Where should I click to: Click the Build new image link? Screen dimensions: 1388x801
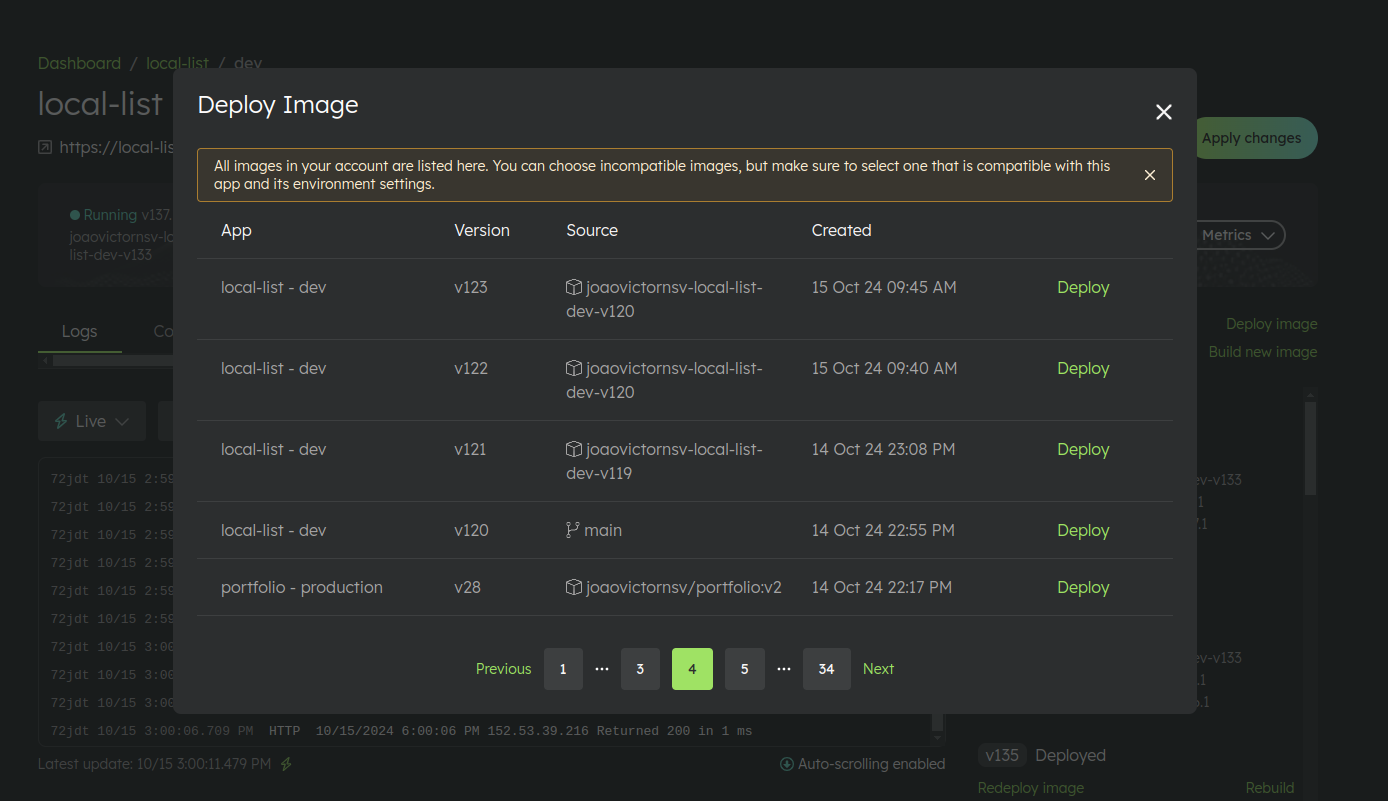pos(1262,351)
